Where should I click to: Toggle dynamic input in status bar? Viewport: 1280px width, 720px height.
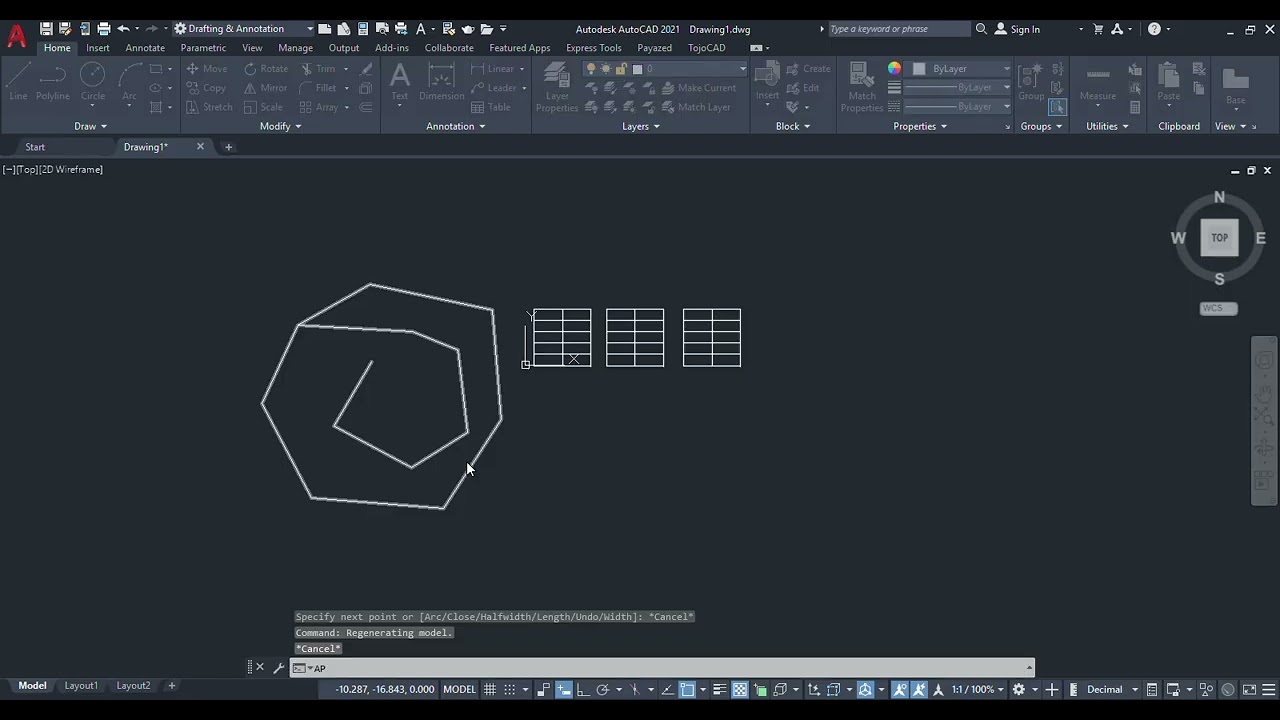(x=564, y=689)
